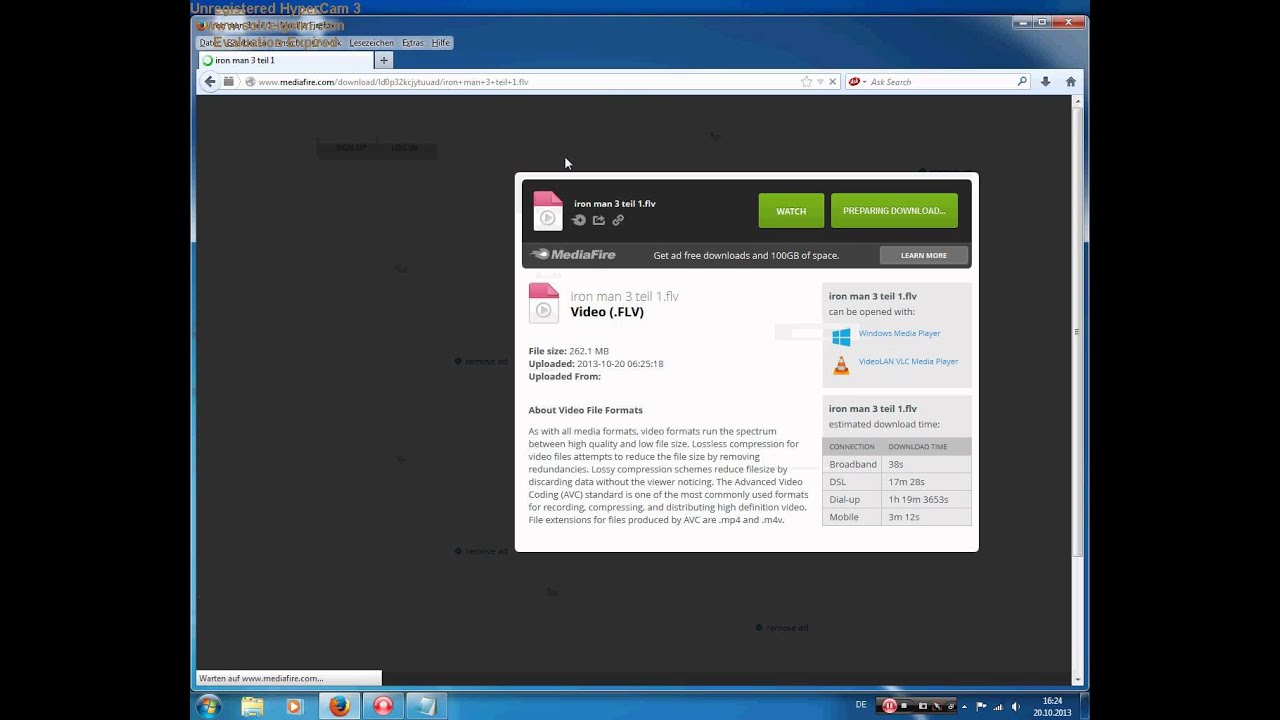Pause recording with the red tray pause button

click(x=889, y=706)
